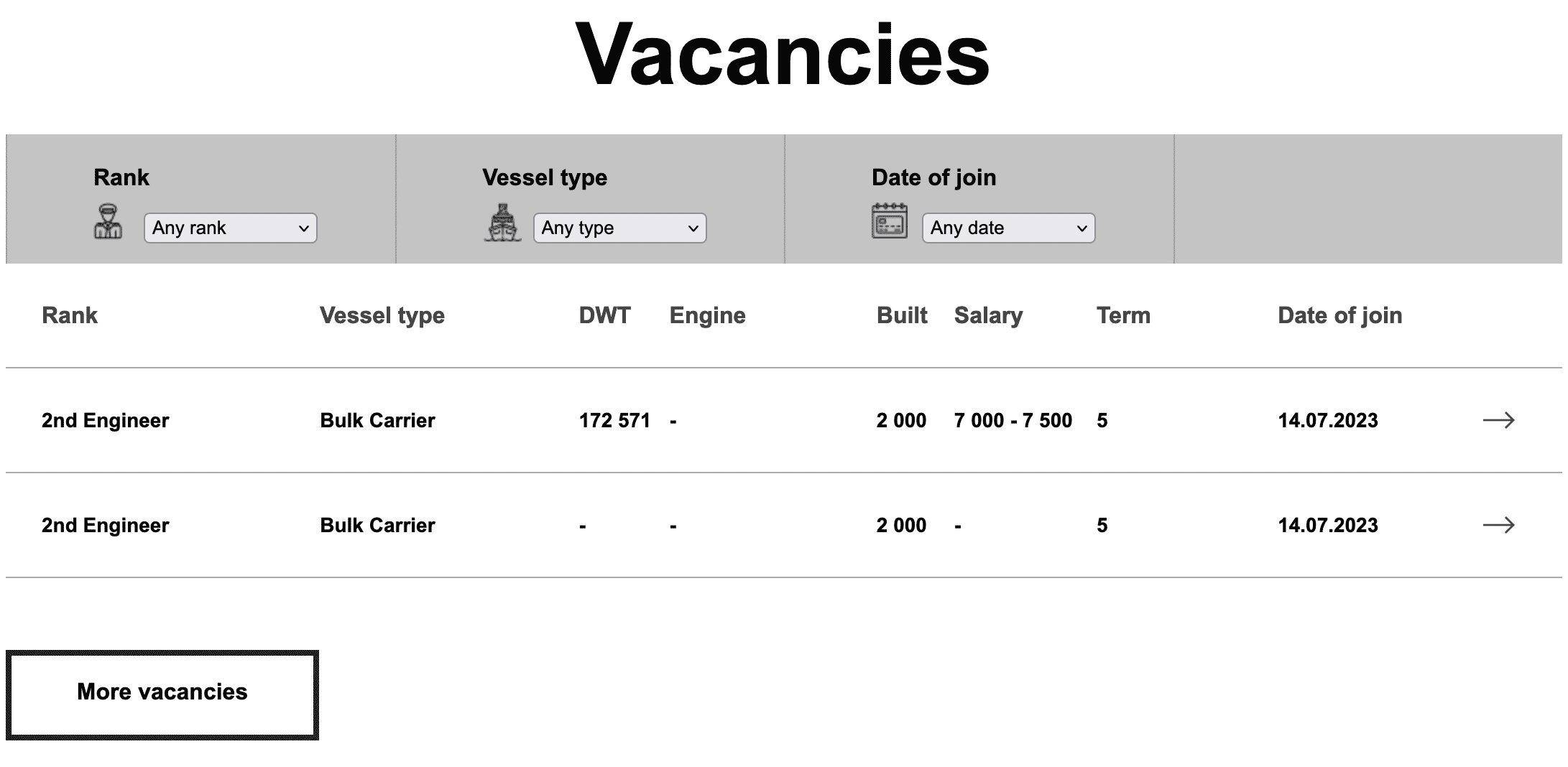
Task: Open the Any type vessel dropdown
Action: click(619, 228)
